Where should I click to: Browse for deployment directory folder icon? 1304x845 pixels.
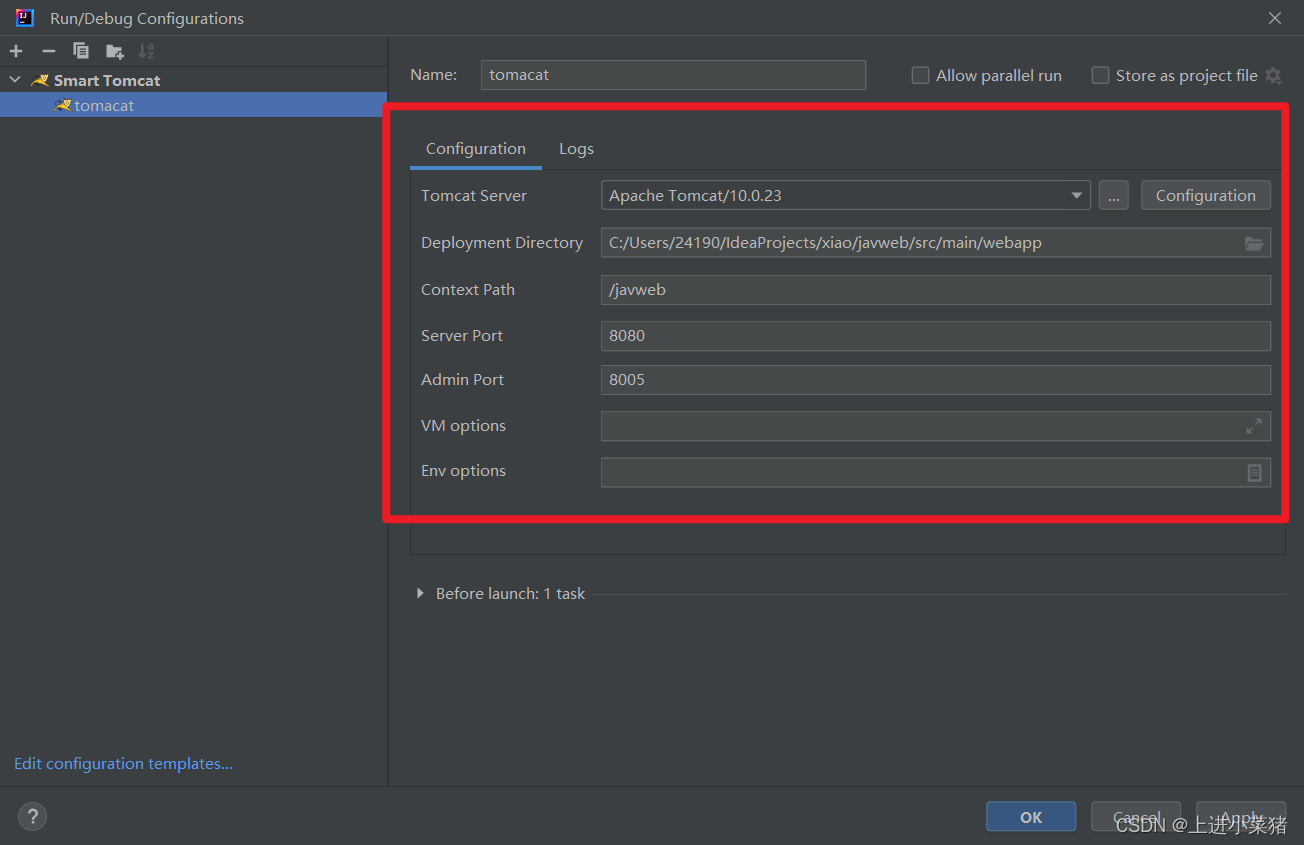pos(1254,243)
